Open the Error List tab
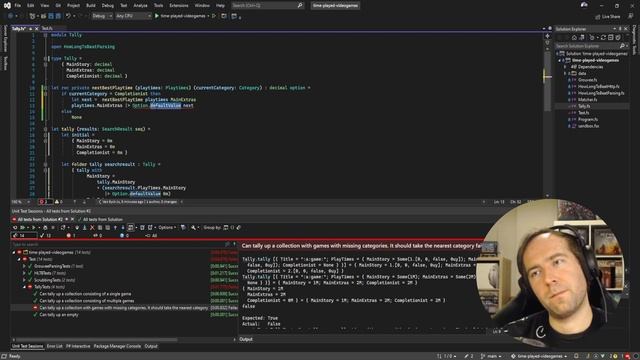 [x=54, y=346]
